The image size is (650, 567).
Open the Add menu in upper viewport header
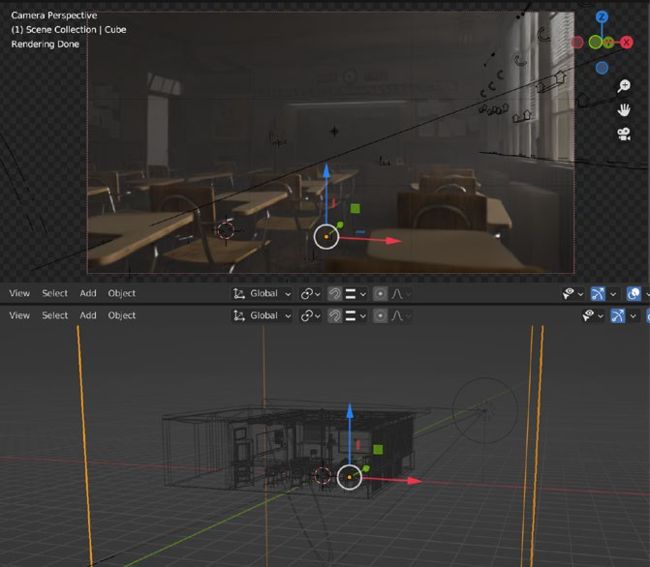[x=88, y=294]
